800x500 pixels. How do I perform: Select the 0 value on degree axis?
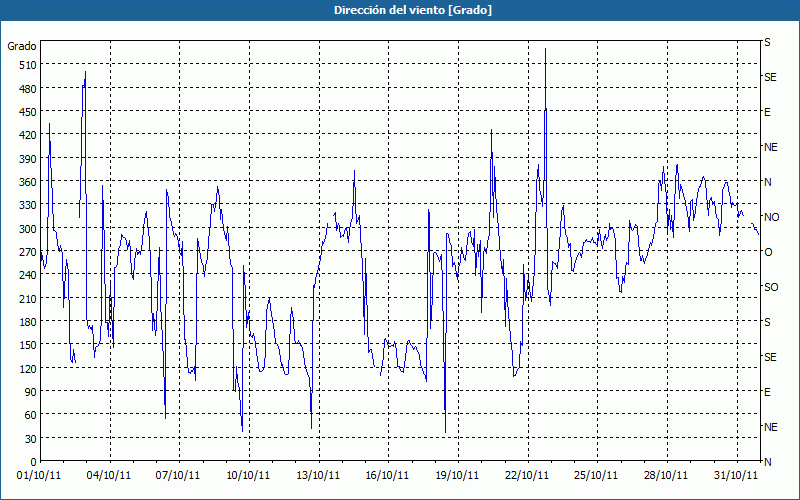tap(34, 462)
